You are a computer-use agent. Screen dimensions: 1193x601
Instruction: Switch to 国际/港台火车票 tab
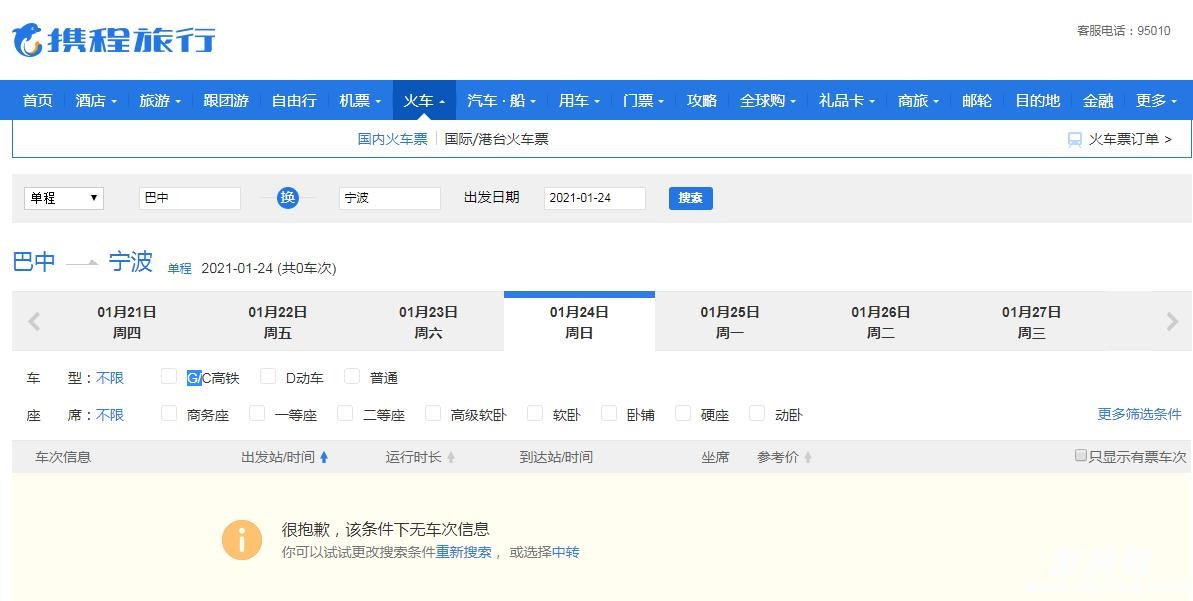click(497, 140)
